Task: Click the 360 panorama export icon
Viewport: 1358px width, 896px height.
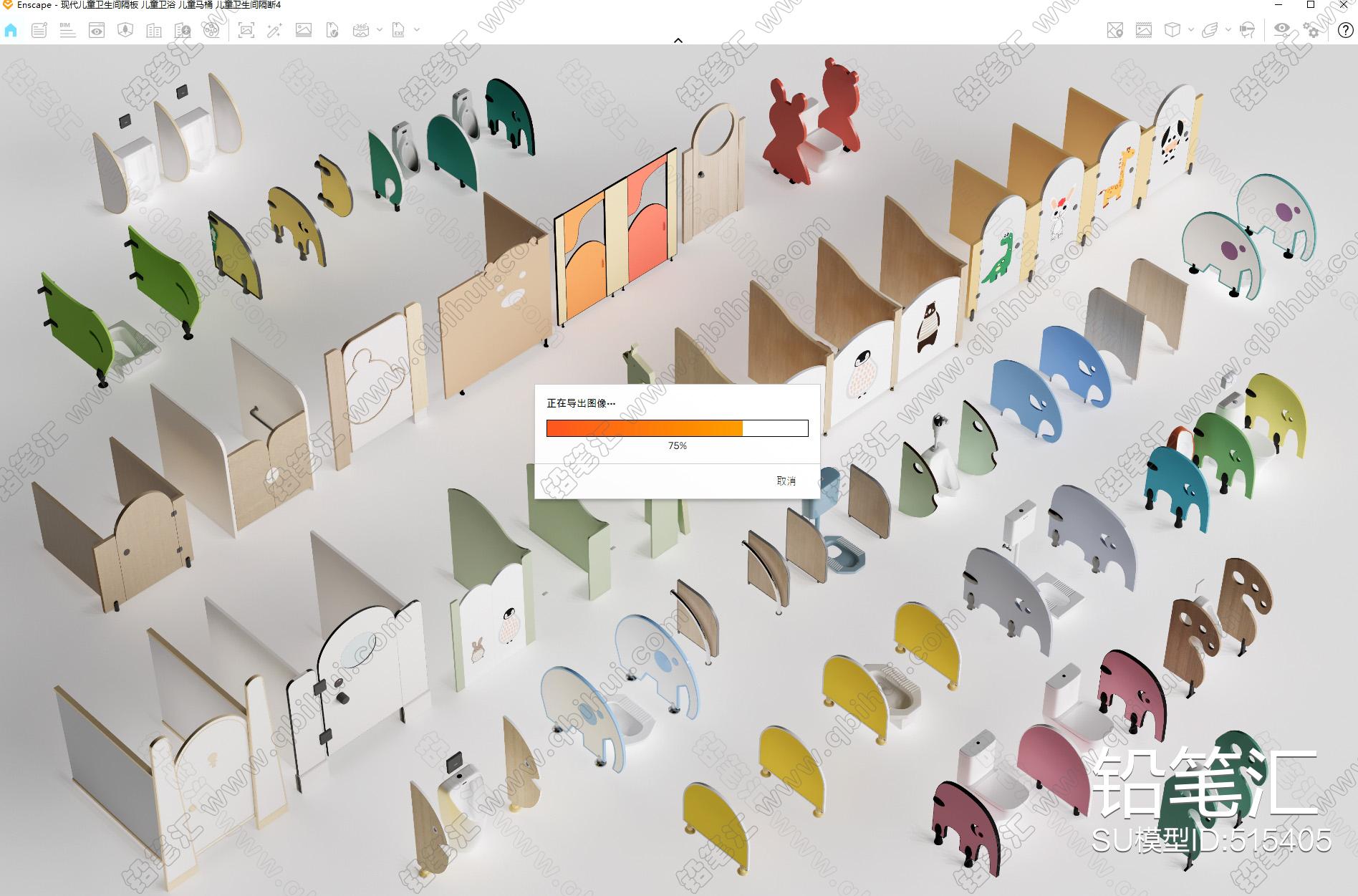Action: coord(362,30)
